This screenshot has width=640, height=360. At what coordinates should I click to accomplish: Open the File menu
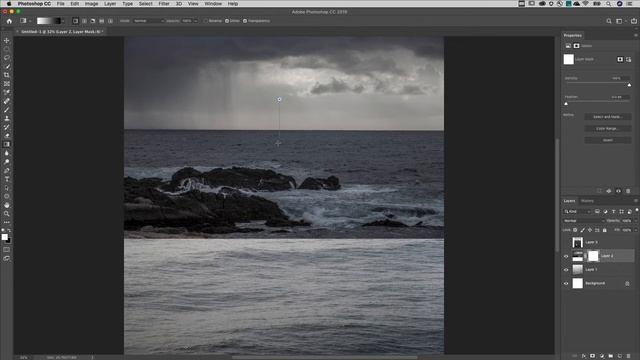coord(61,4)
